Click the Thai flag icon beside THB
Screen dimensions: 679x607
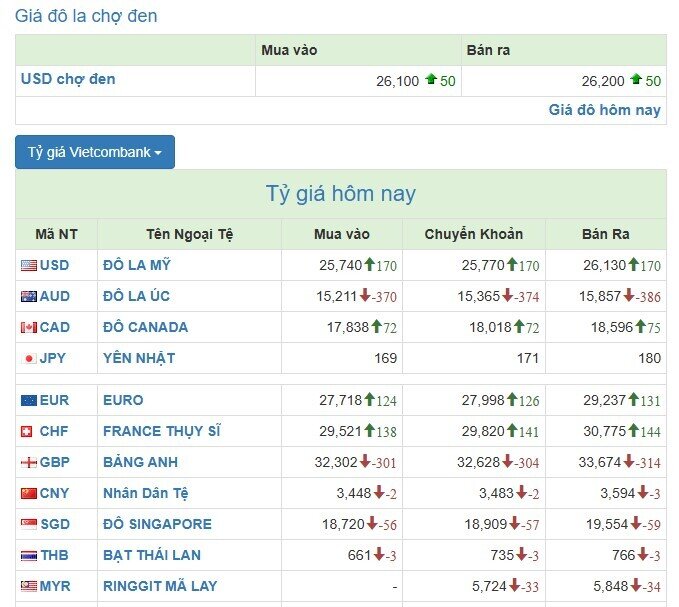pyautogui.click(x=29, y=556)
